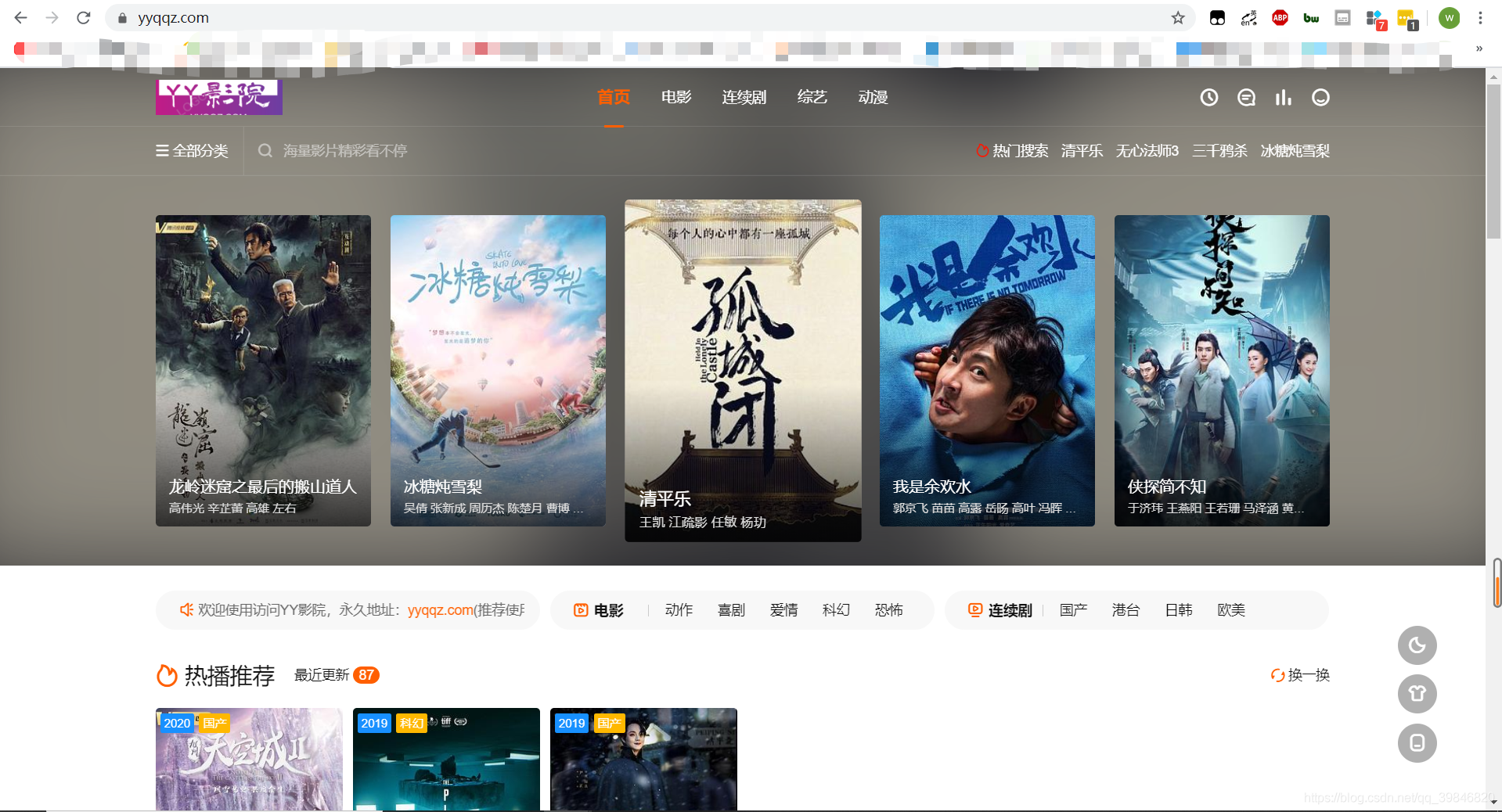
Task: Go to the 电影 navigation tab
Action: [x=676, y=98]
